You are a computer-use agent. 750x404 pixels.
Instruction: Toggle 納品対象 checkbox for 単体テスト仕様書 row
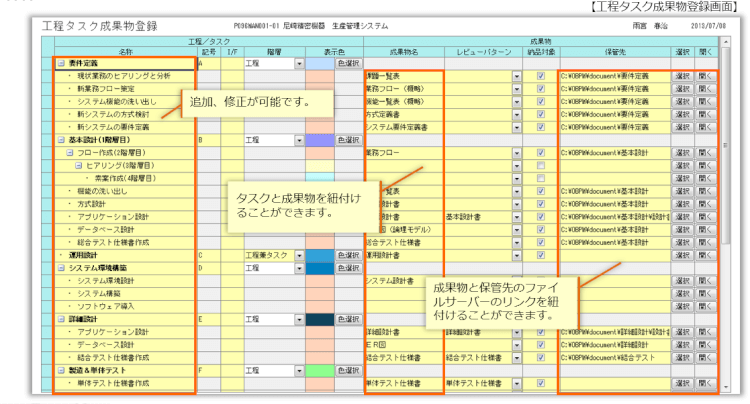(x=540, y=383)
